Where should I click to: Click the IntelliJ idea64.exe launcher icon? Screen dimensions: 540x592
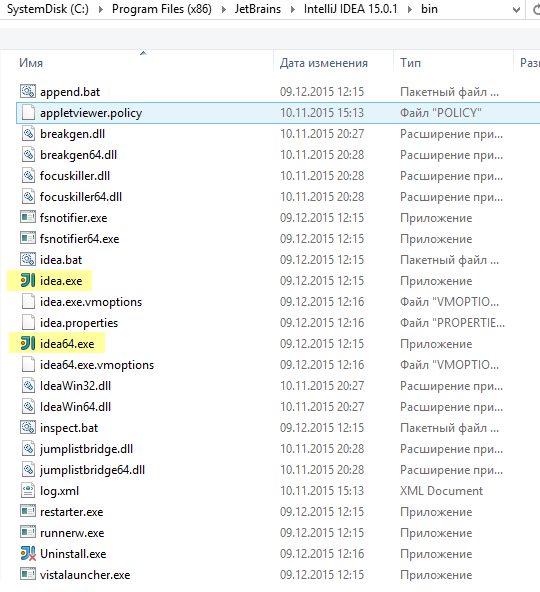click(28, 344)
